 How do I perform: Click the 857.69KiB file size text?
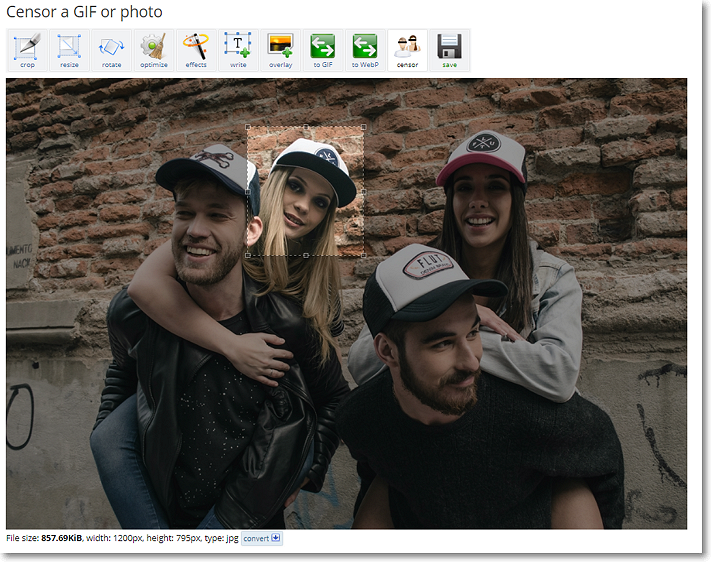coord(62,538)
